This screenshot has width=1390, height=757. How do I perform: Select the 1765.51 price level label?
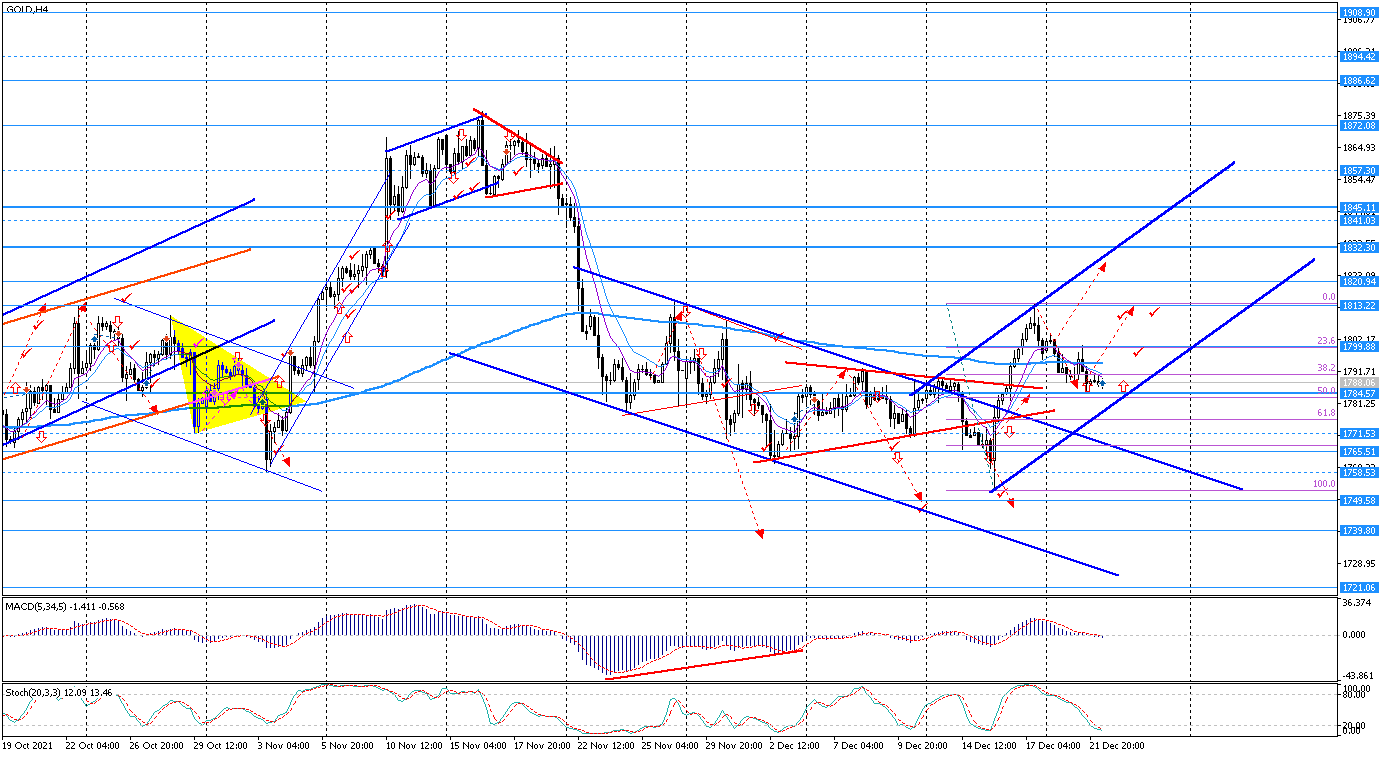click(x=1359, y=452)
